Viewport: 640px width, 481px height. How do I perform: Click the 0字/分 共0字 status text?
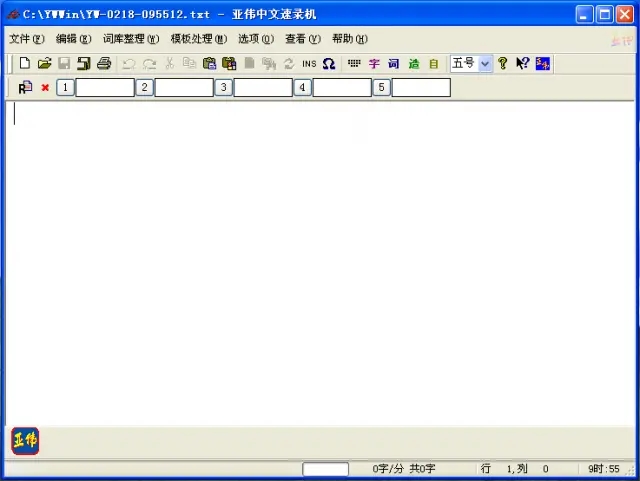(404, 469)
